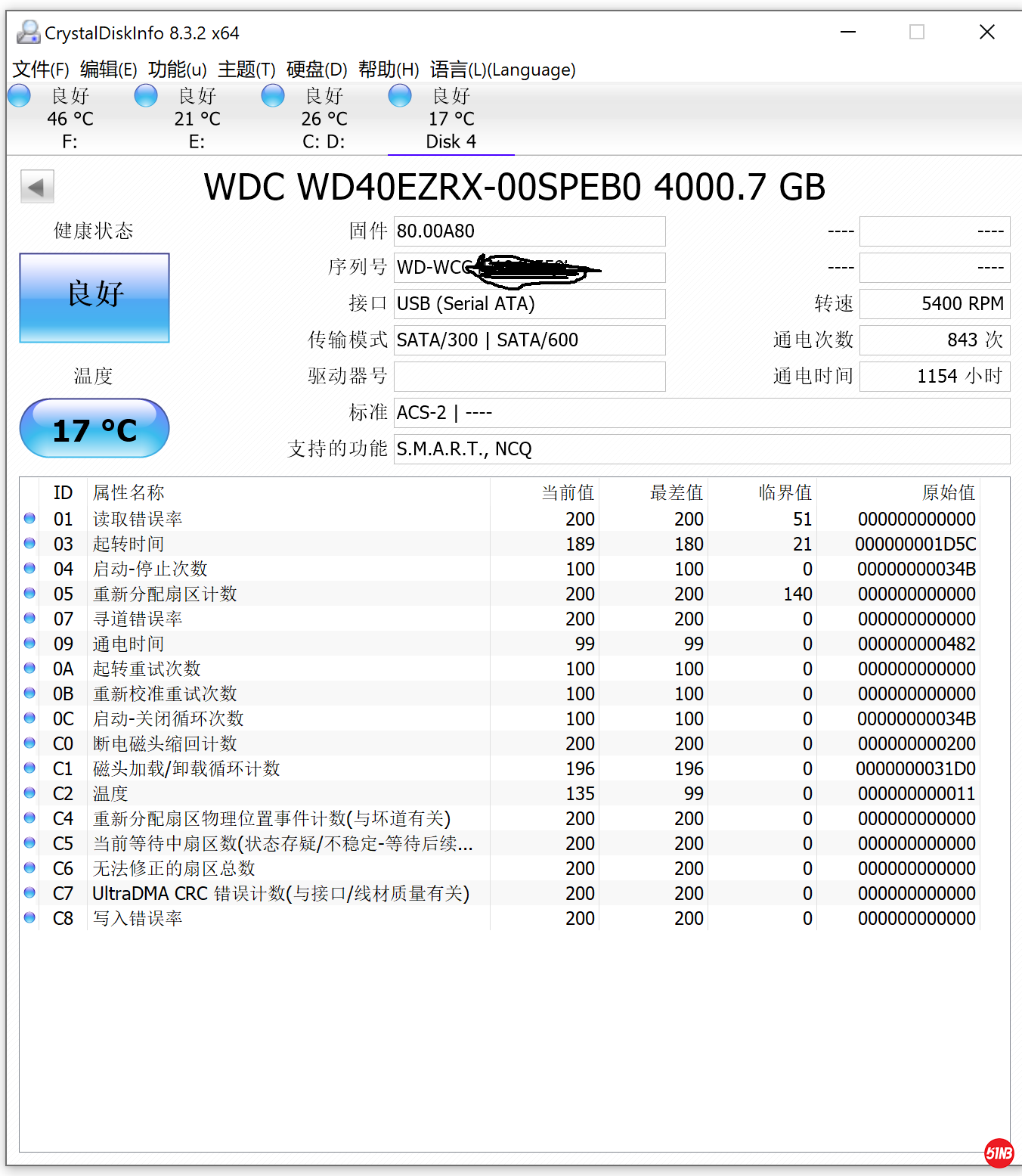The image size is (1022, 1176).
Task: Click the 原始值 column header
Action: tap(948, 493)
